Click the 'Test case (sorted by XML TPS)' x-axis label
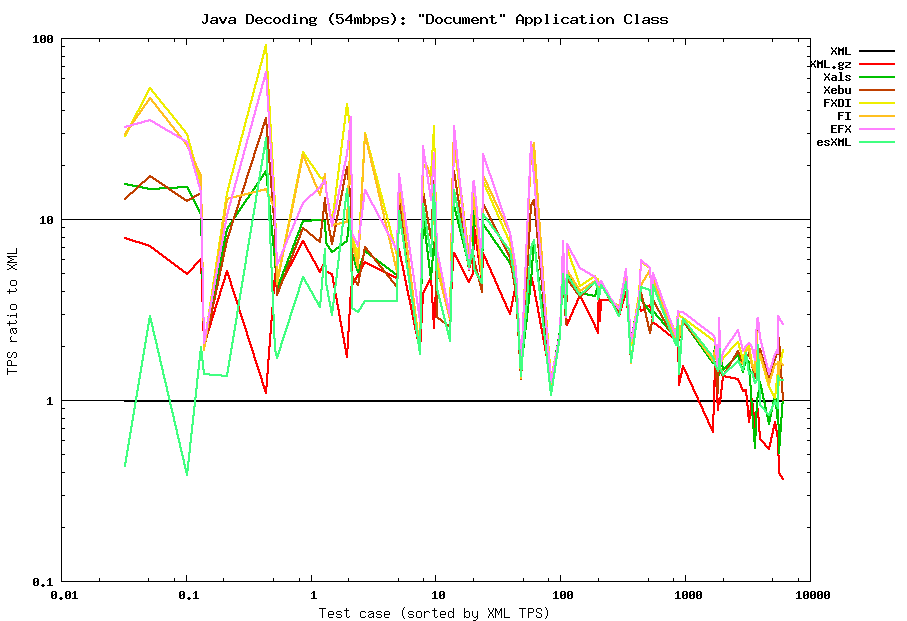 434,612
